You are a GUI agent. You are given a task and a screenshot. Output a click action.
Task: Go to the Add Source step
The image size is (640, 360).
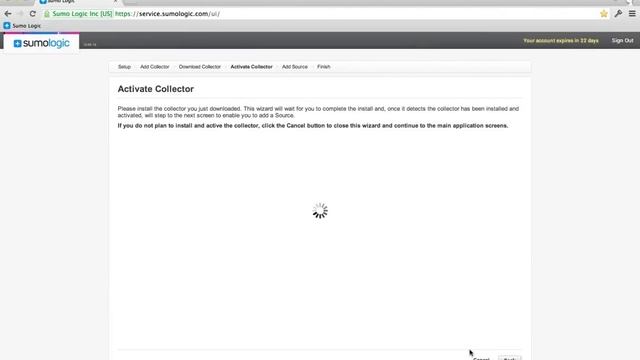[x=295, y=67]
